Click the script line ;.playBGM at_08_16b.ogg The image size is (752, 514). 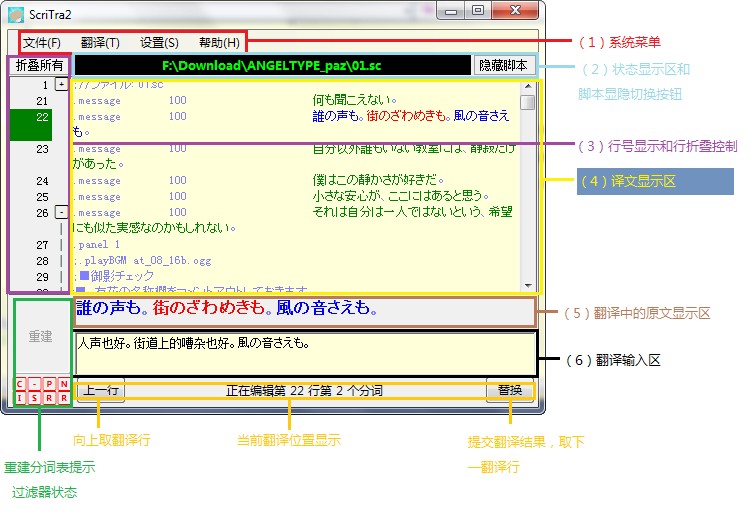tap(142, 260)
